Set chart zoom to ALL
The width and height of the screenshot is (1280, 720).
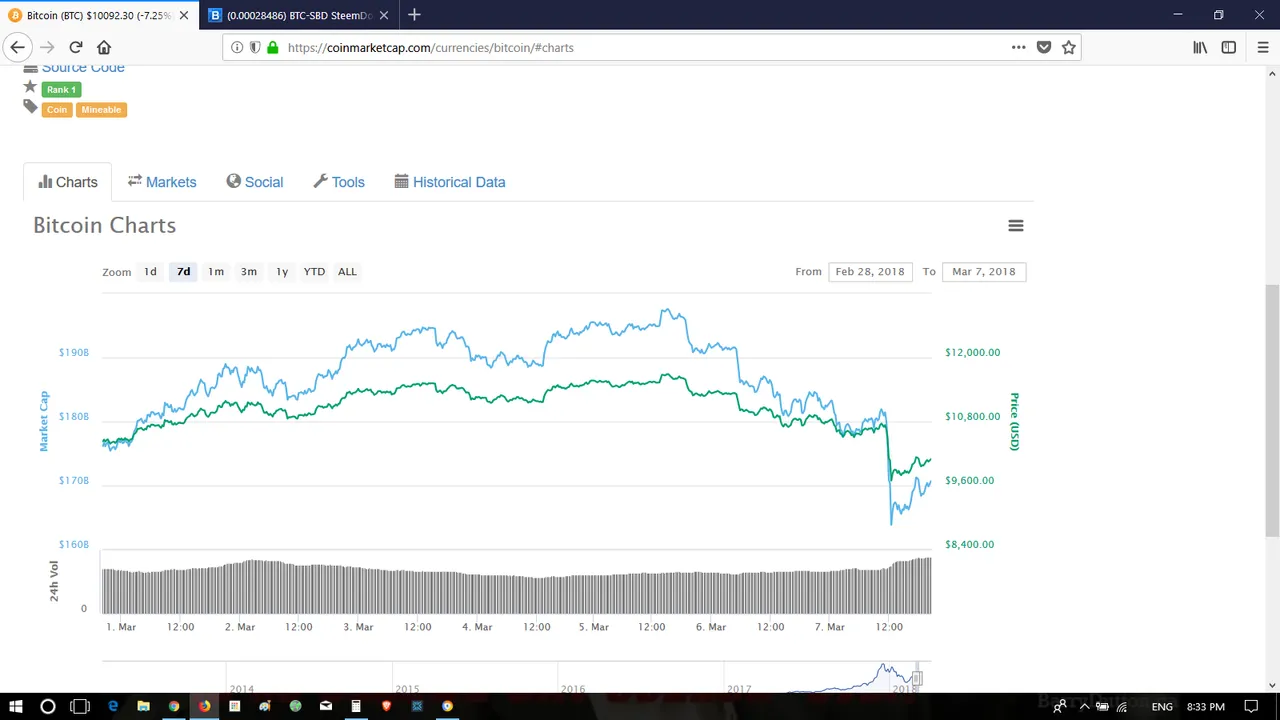[347, 271]
